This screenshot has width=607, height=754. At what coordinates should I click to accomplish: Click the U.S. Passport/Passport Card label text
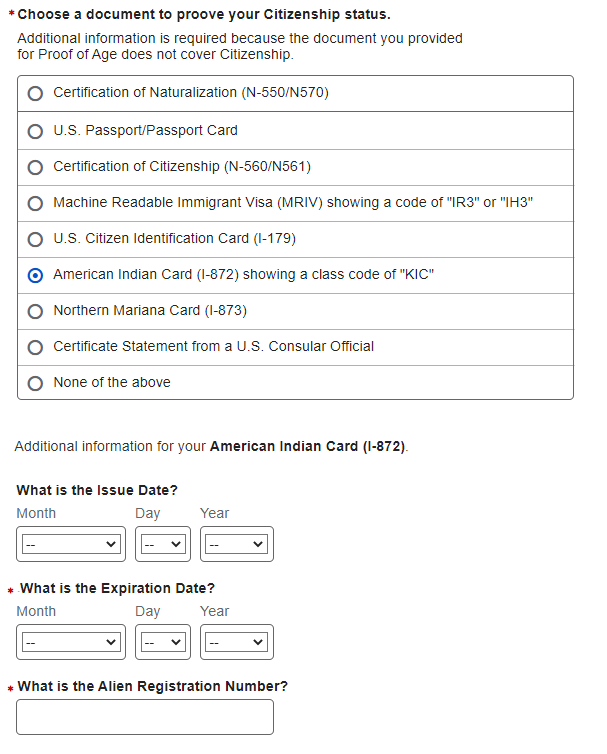point(145,130)
